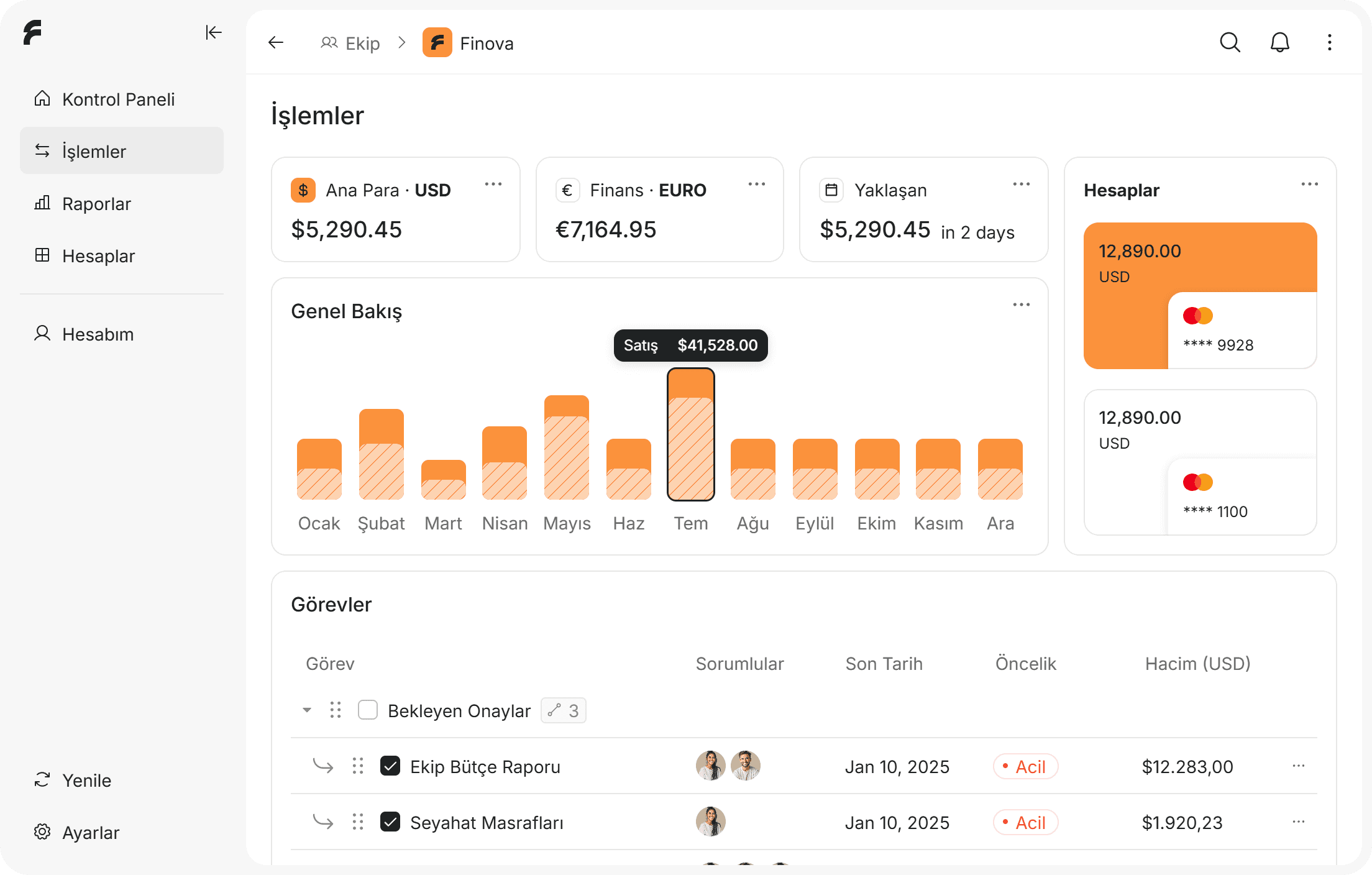Open notifications via the bell icon
The height and width of the screenshot is (875, 1372).
[x=1279, y=43]
